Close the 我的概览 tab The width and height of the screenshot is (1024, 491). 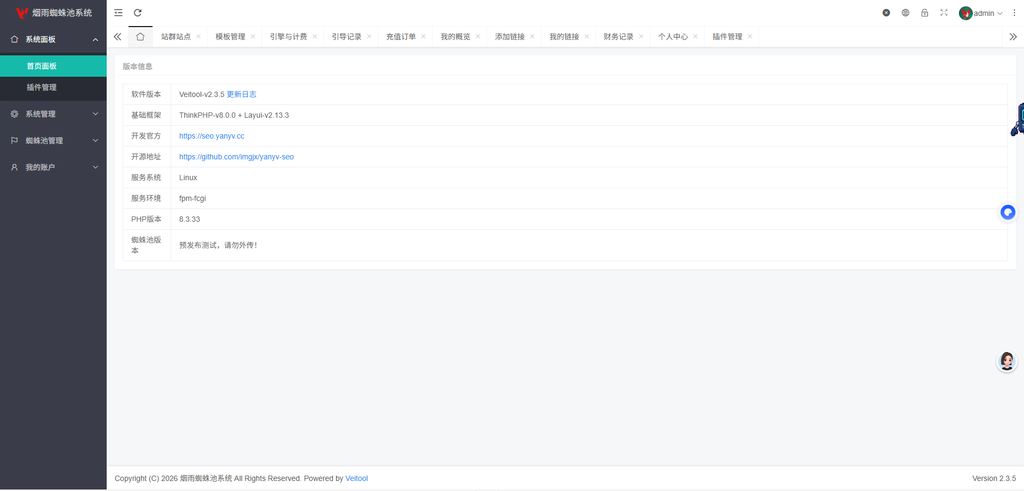[x=477, y=37]
